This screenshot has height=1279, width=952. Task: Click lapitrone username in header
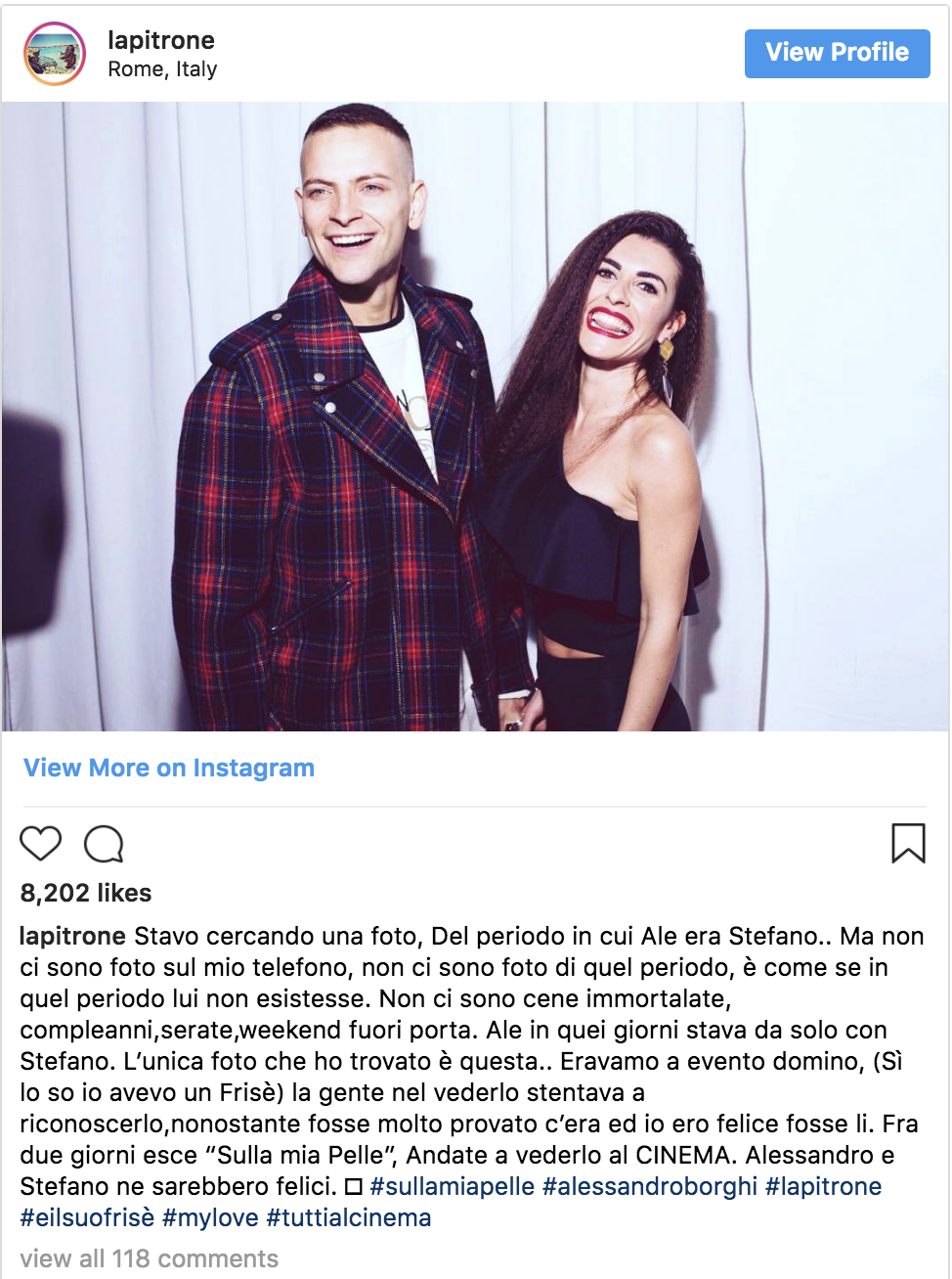click(x=161, y=40)
